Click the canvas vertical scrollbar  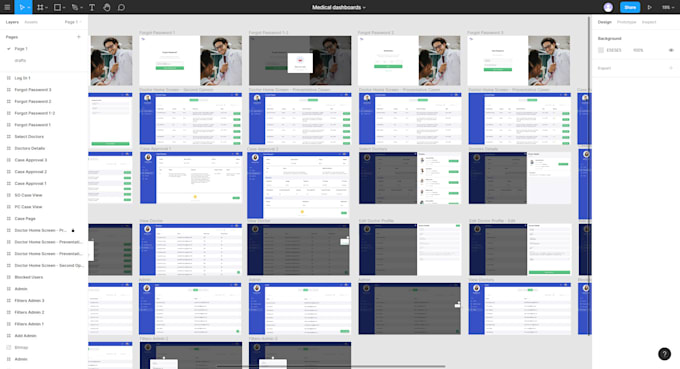[x=589, y=176]
